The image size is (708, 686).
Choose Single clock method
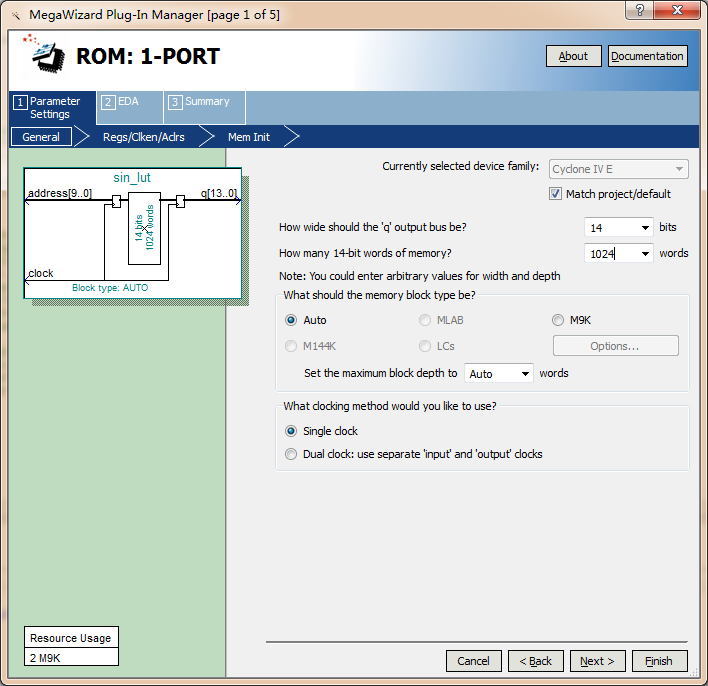pyautogui.click(x=291, y=431)
